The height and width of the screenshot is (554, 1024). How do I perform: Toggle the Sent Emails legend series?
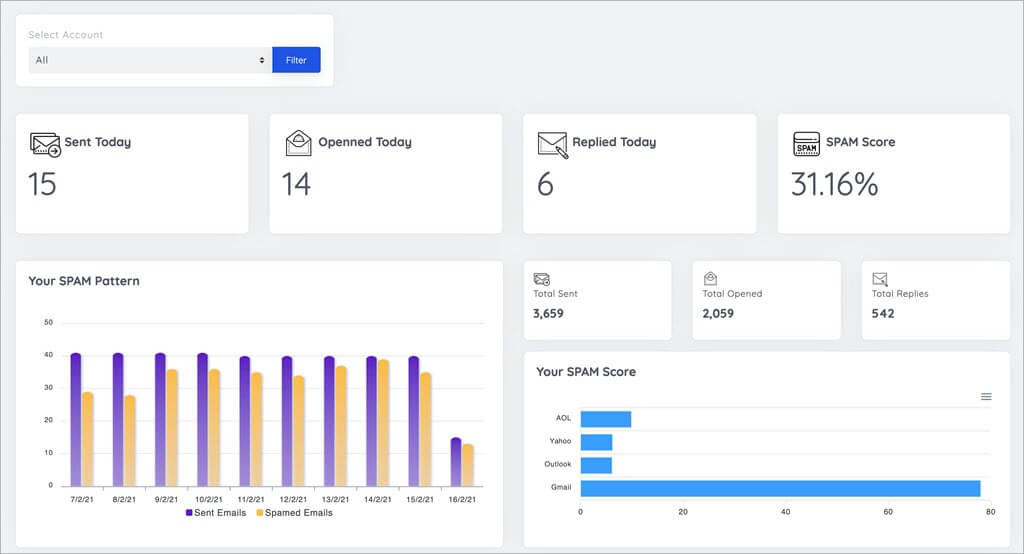click(x=216, y=513)
